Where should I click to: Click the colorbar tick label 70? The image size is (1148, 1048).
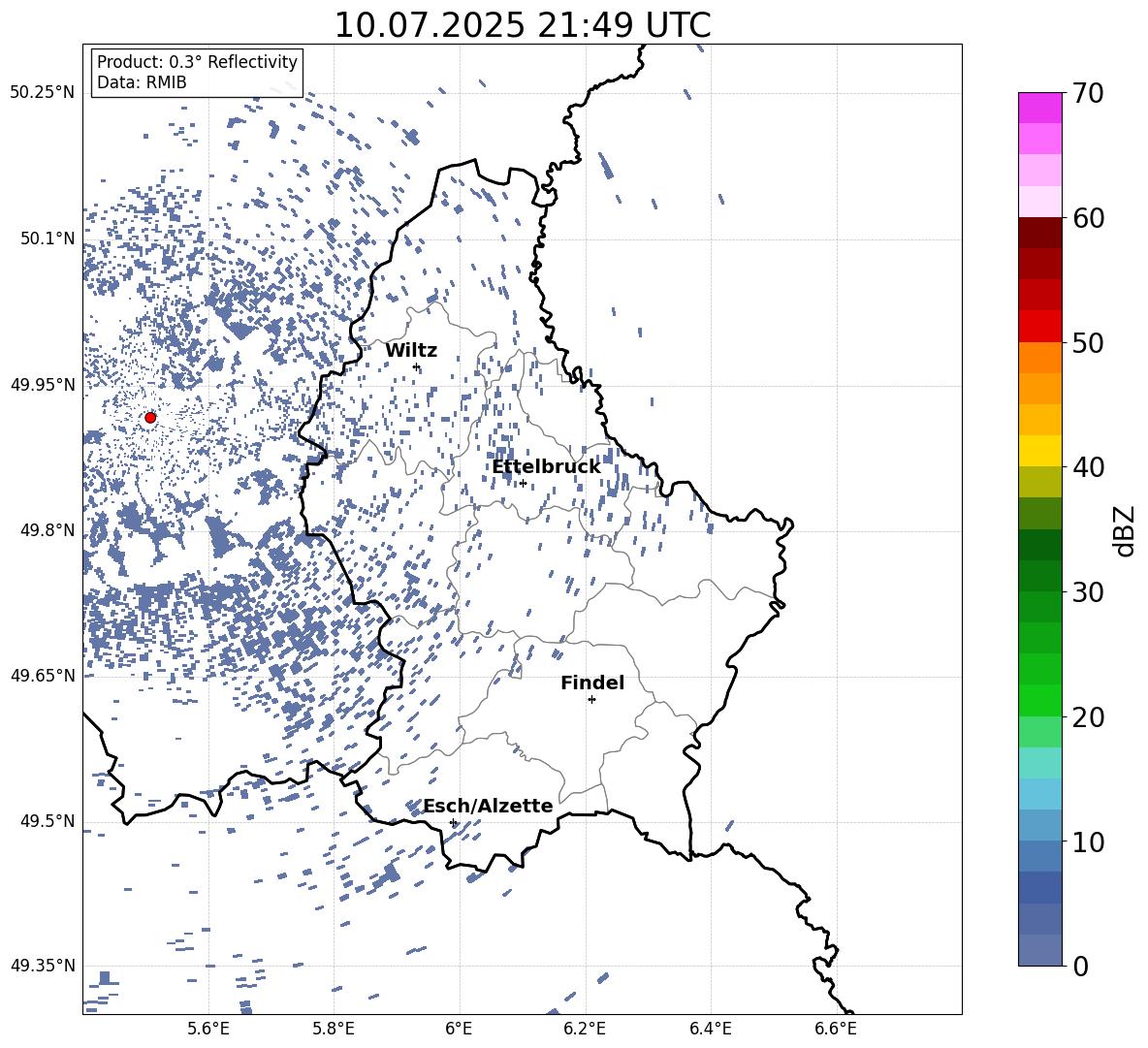[x=1089, y=93]
